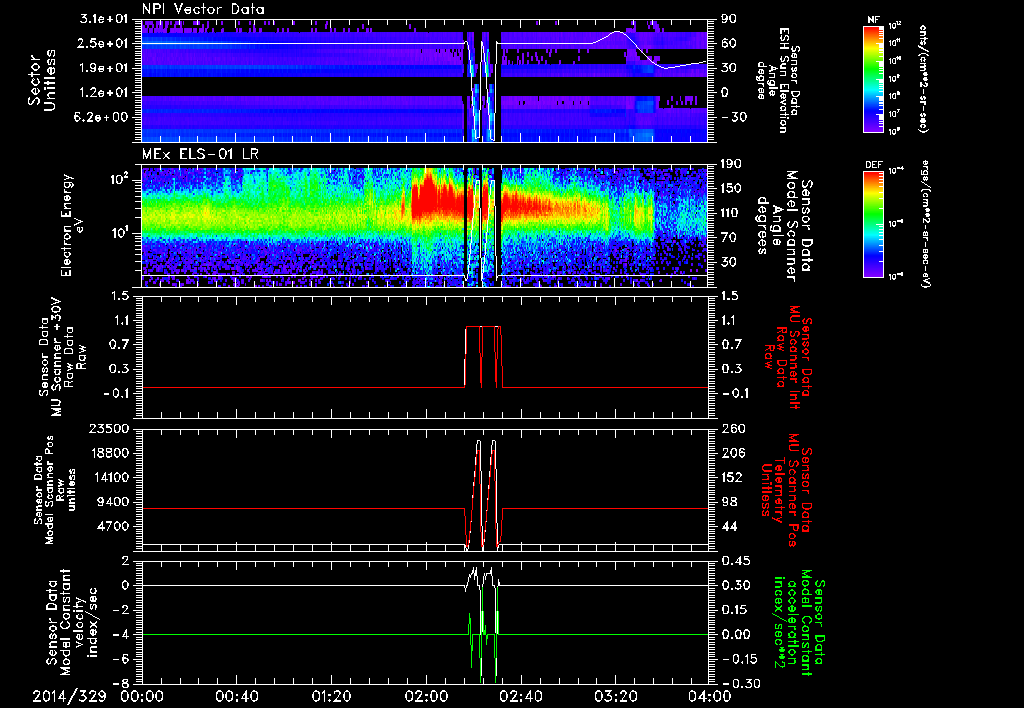1024x708 pixels.
Task: Click the "ergs/(cm**2-sr-sec-eV)" units label
Action: 924,224
